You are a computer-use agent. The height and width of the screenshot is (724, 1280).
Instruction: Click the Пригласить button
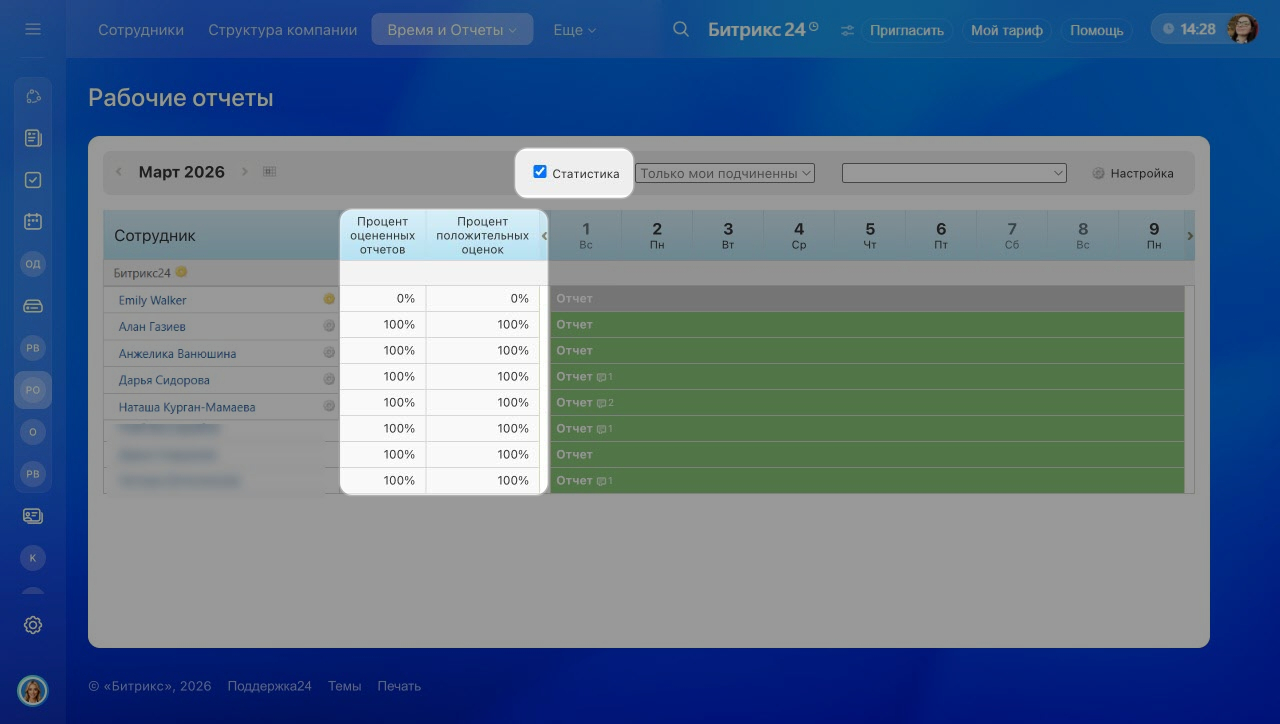tap(906, 30)
